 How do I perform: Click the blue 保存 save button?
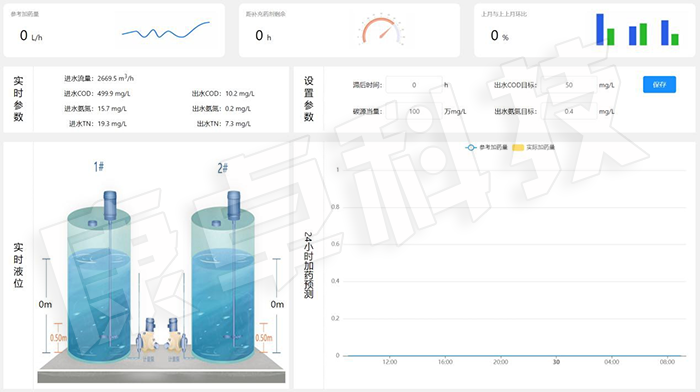659,84
